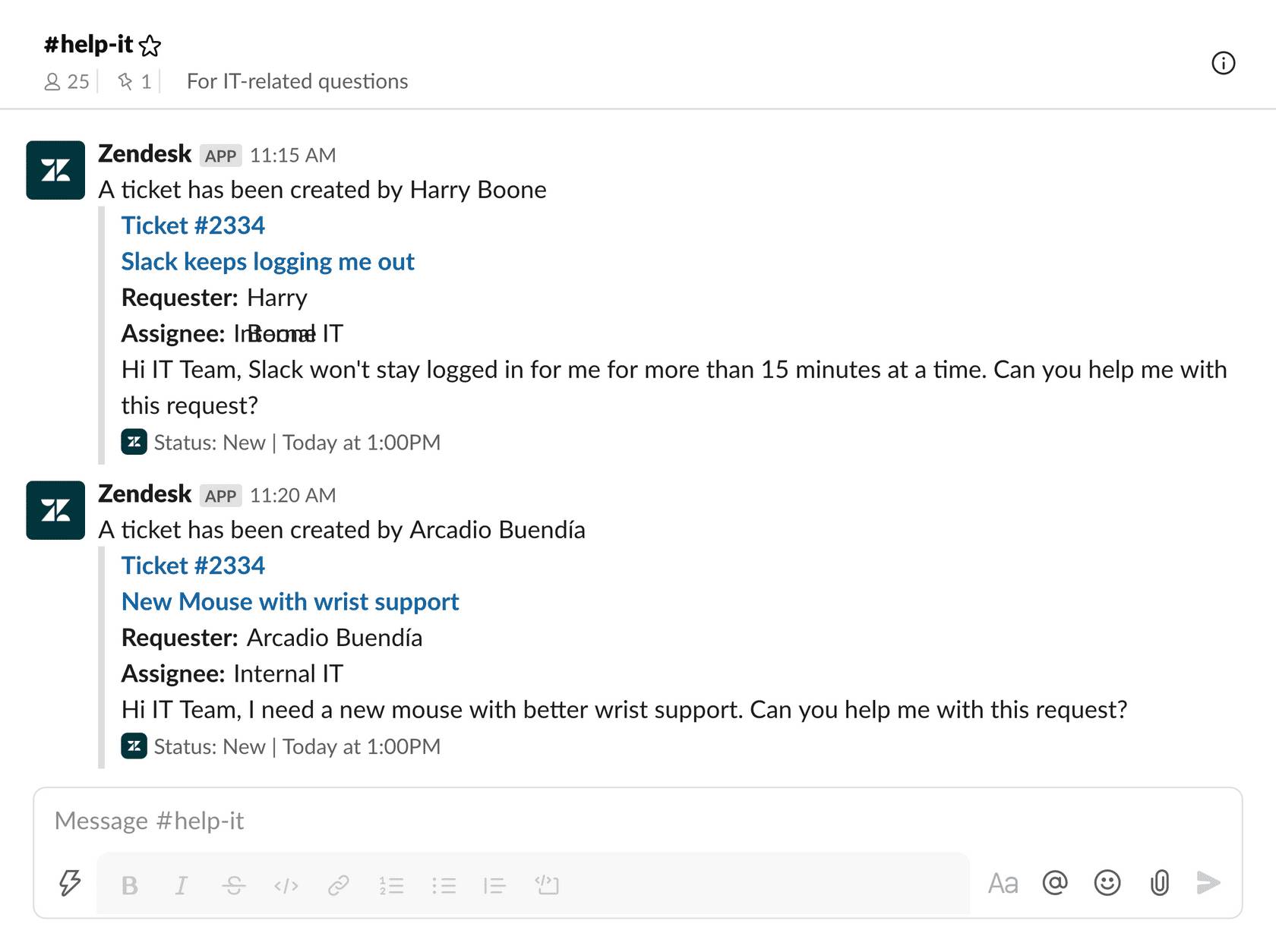Toggle inline code formatting

tap(286, 885)
